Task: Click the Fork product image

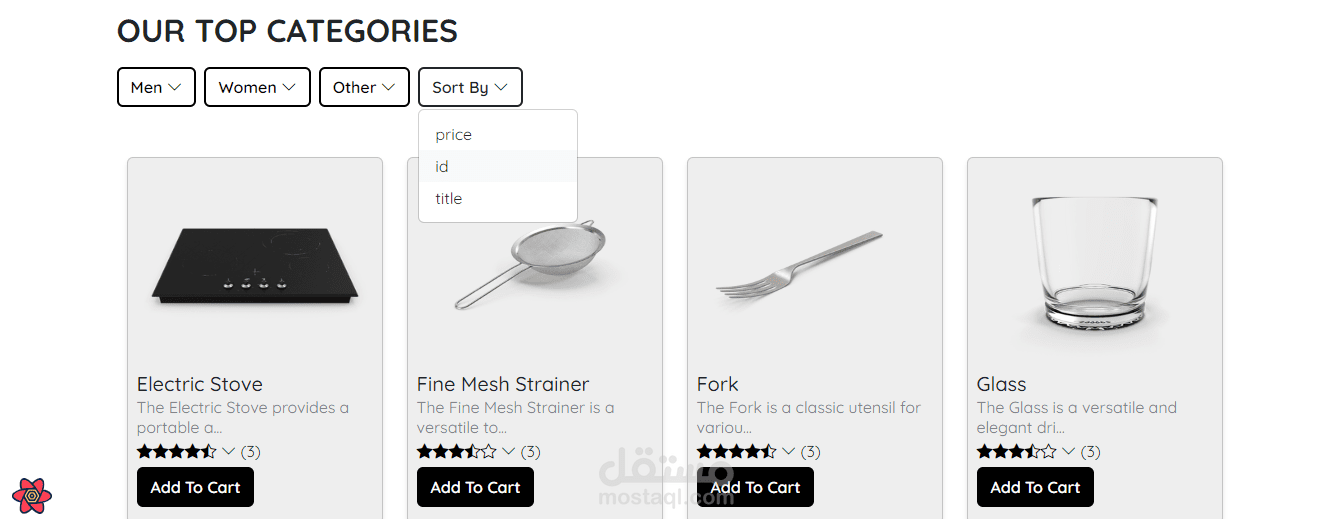Action: [x=800, y=265]
